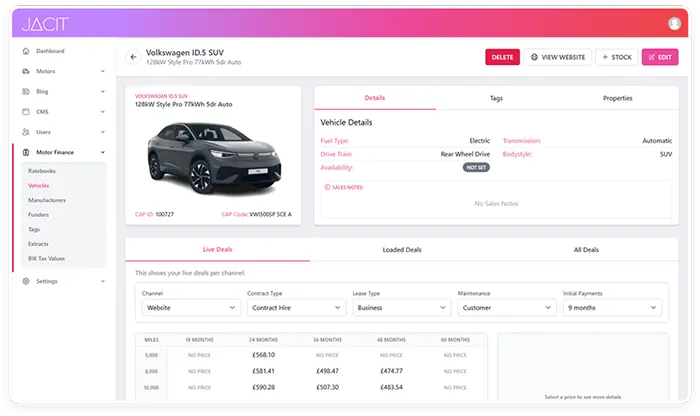Screen dimensions: 700x416
Task: Switch to the Tags tab
Action: [x=496, y=98]
